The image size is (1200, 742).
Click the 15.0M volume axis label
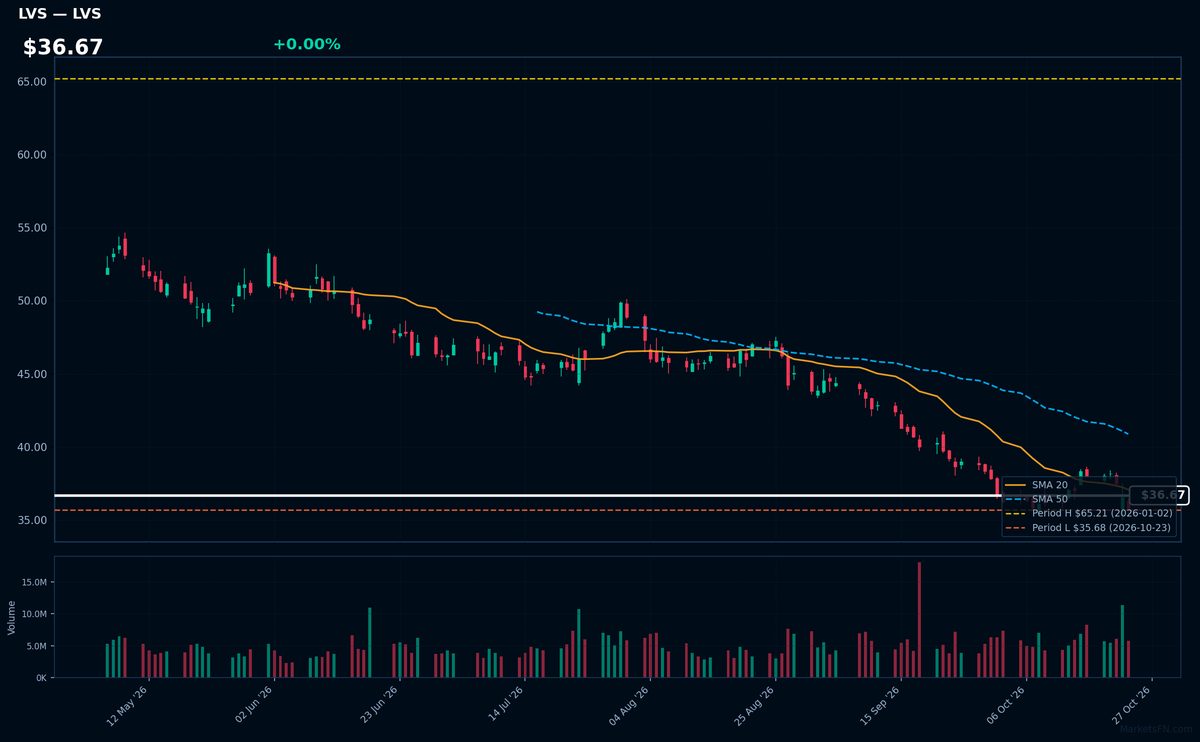34,582
